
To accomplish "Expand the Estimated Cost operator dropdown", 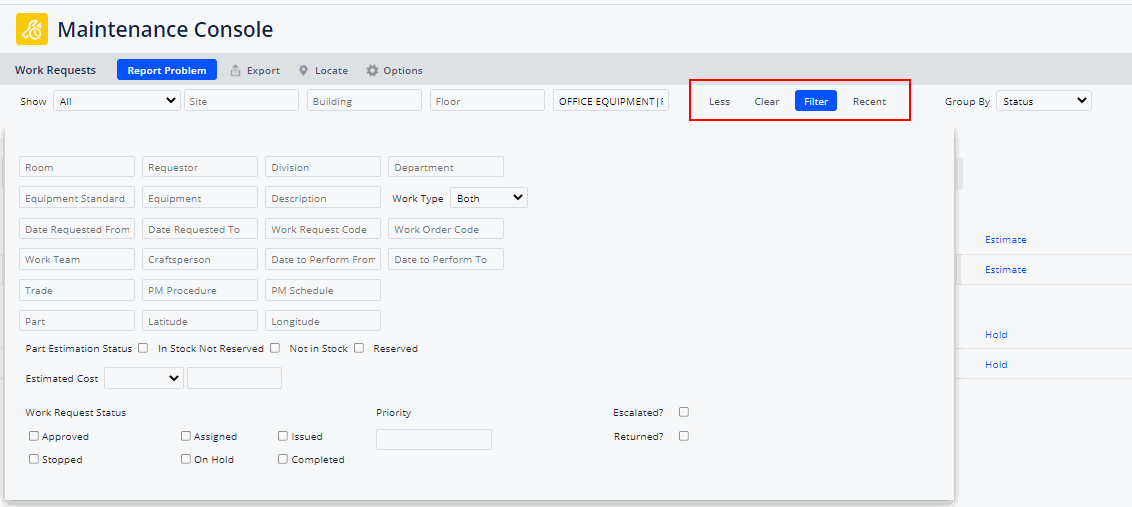I will (143, 378).
